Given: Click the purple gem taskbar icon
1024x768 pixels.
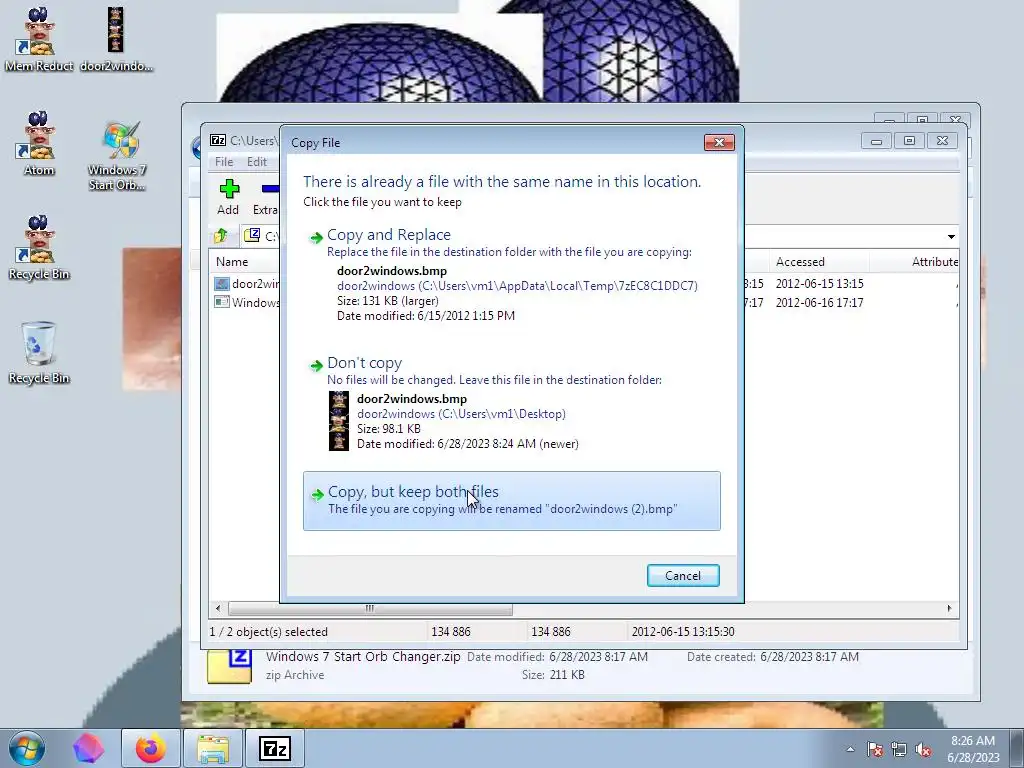Looking at the screenshot, I should point(89,748).
